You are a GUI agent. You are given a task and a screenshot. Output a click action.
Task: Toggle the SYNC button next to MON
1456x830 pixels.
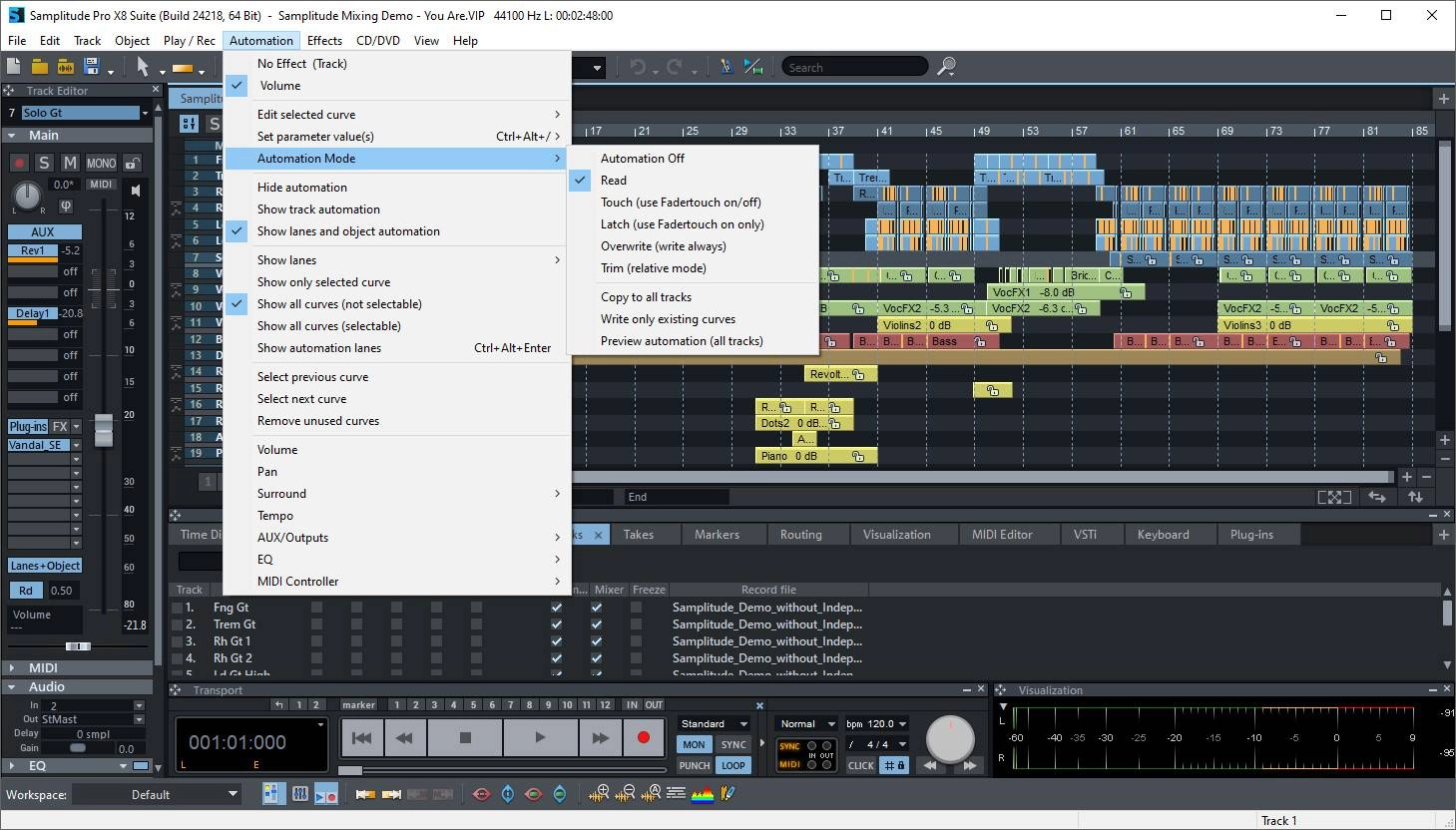click(733, 744)
